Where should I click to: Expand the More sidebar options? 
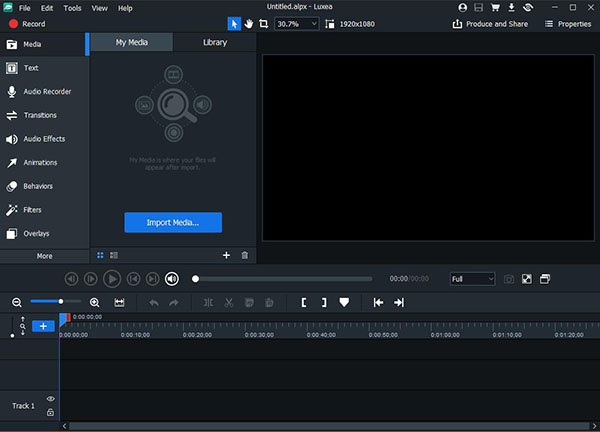pos(44,256)
